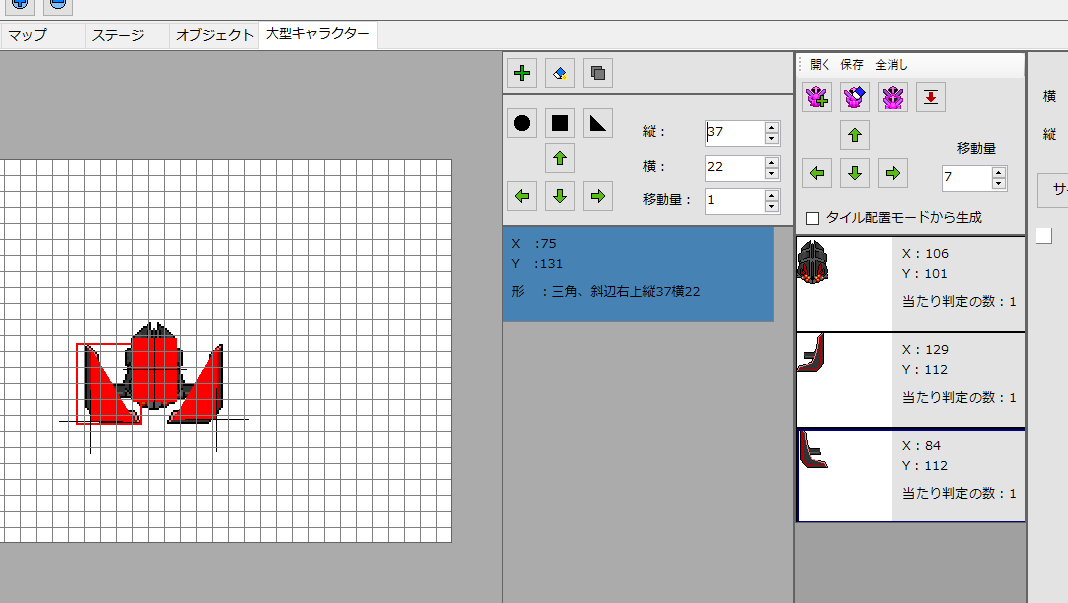This screenshot has height=603, width=1068.
Task: Move part down in parts panel
Action: pyautogui.click(x=855, y=173)
